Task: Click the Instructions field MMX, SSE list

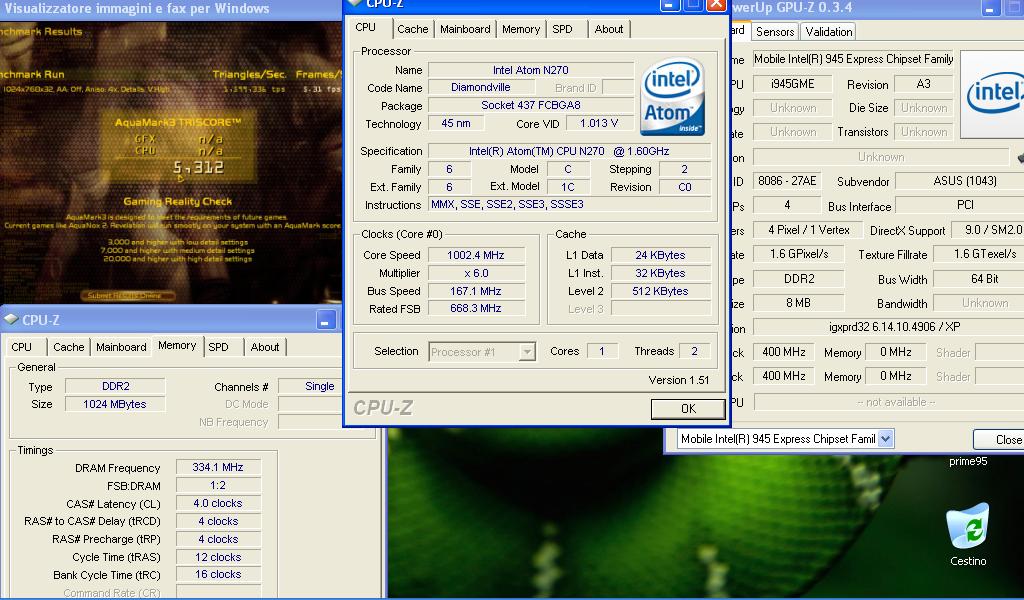Action: coord(569,204)
